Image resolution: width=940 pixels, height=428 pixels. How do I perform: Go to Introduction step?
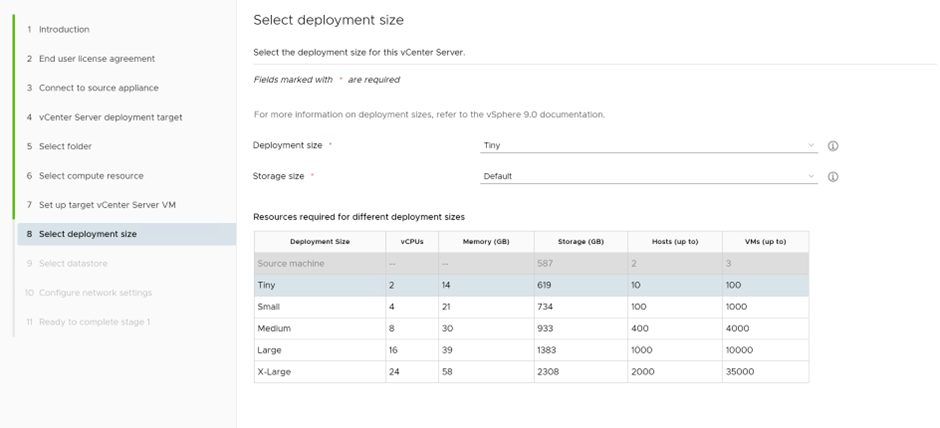(x=64, y=29)
